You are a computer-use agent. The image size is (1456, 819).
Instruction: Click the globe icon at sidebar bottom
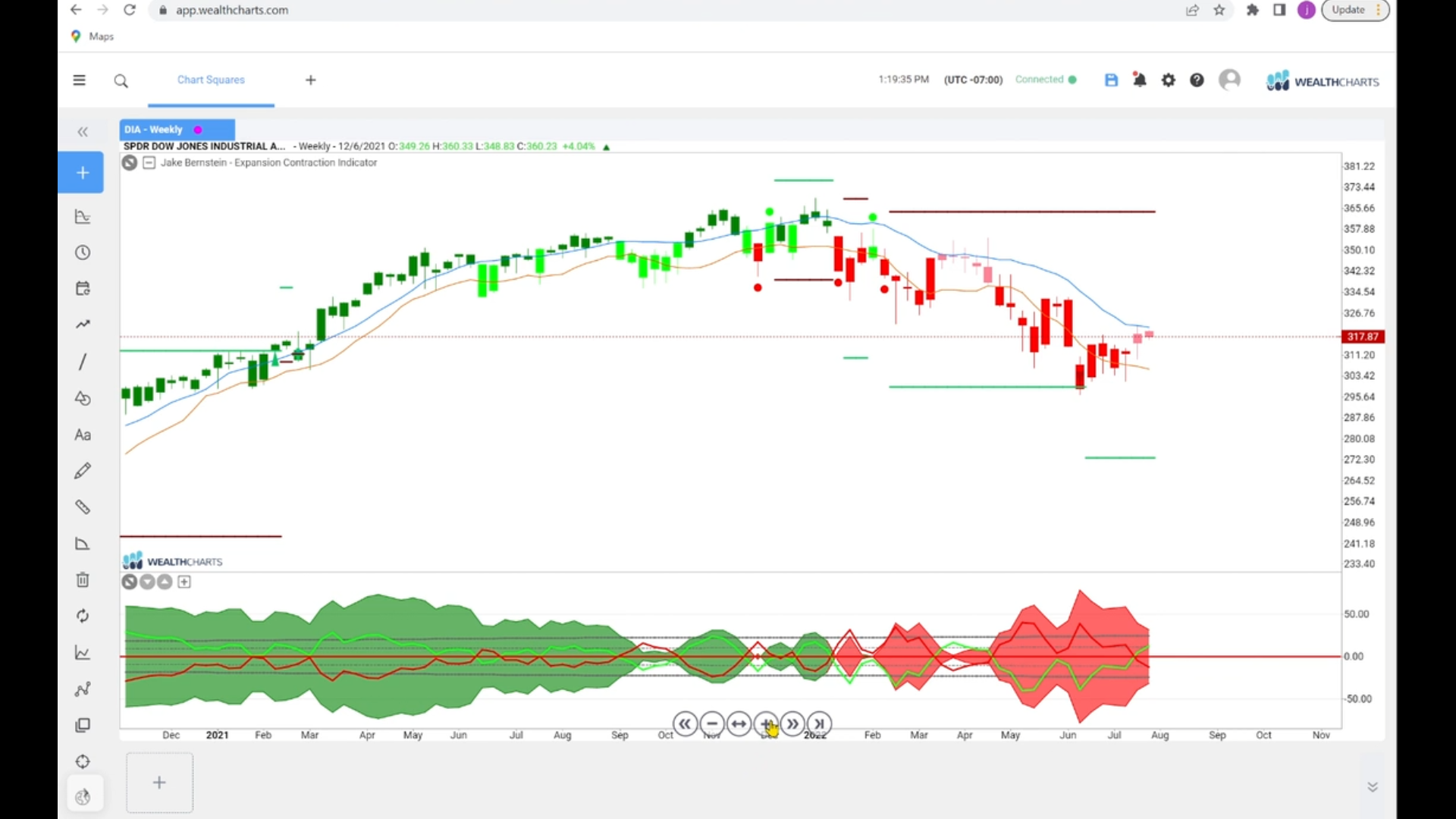tap(83, 796)
